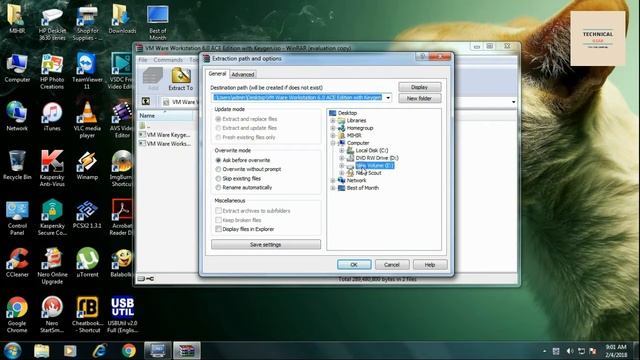640x360 pixels.
Task: Open the Winamp desktop icon
Action: pos(87,165)
